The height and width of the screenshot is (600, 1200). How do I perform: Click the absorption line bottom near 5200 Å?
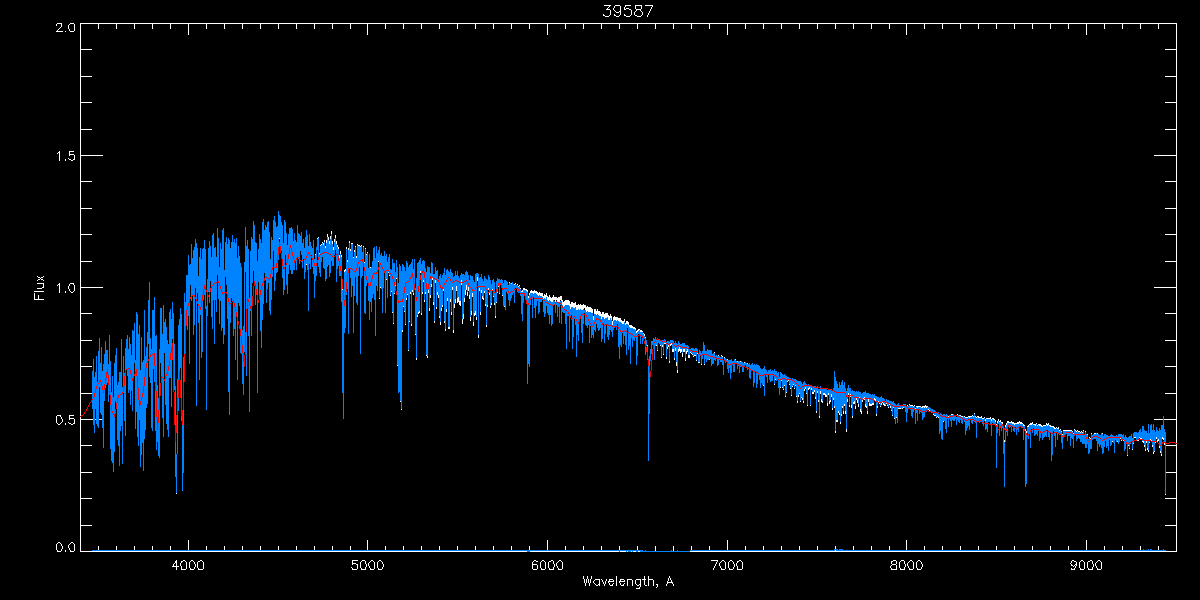click(401, 408)
